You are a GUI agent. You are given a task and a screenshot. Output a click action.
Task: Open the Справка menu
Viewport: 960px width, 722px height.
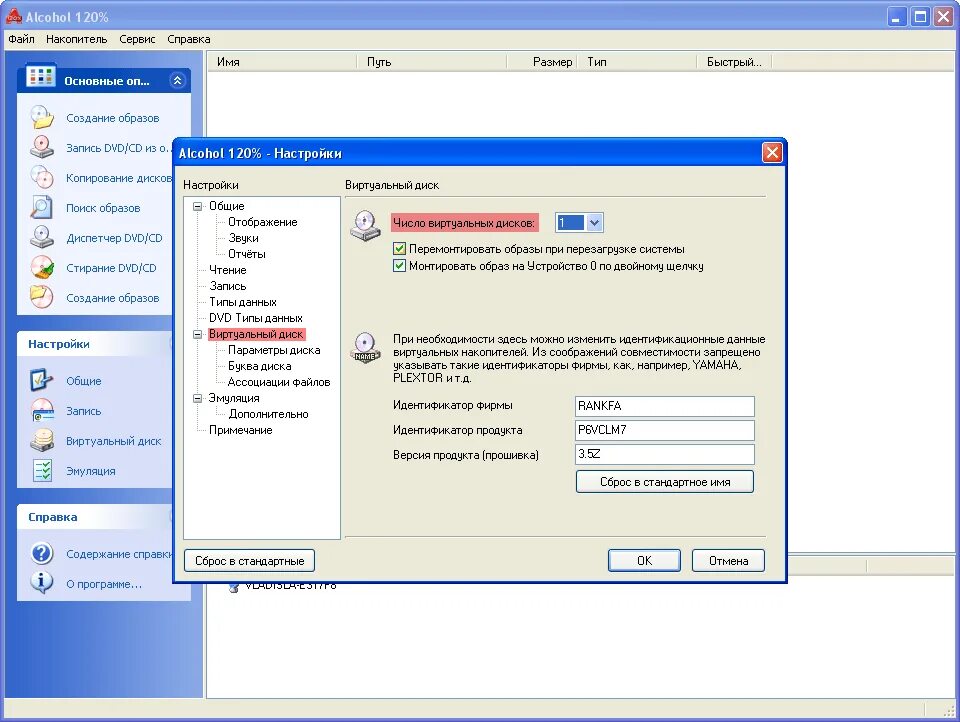pos(189,39)
